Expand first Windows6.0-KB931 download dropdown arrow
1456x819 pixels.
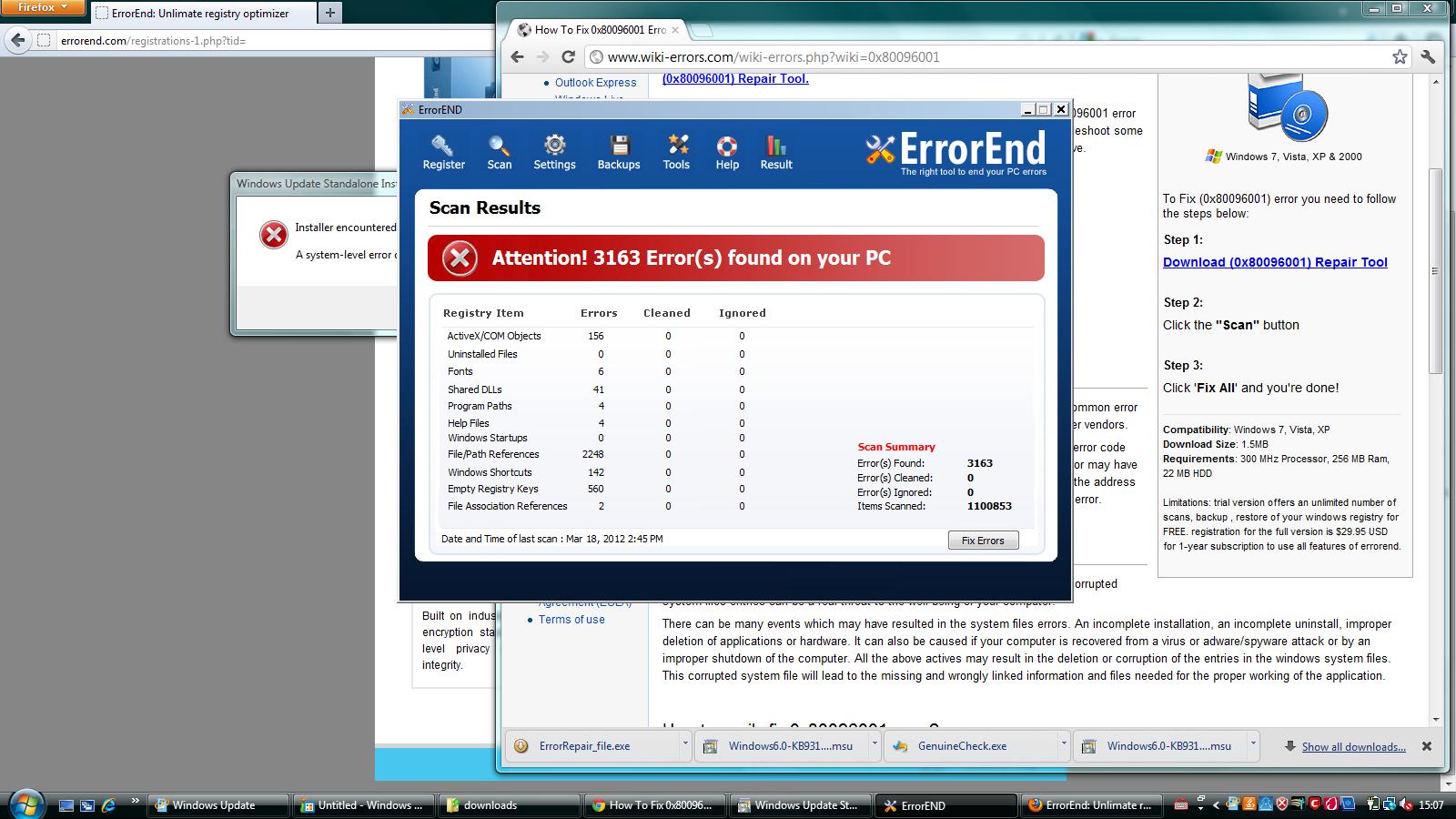pos(875,743)
